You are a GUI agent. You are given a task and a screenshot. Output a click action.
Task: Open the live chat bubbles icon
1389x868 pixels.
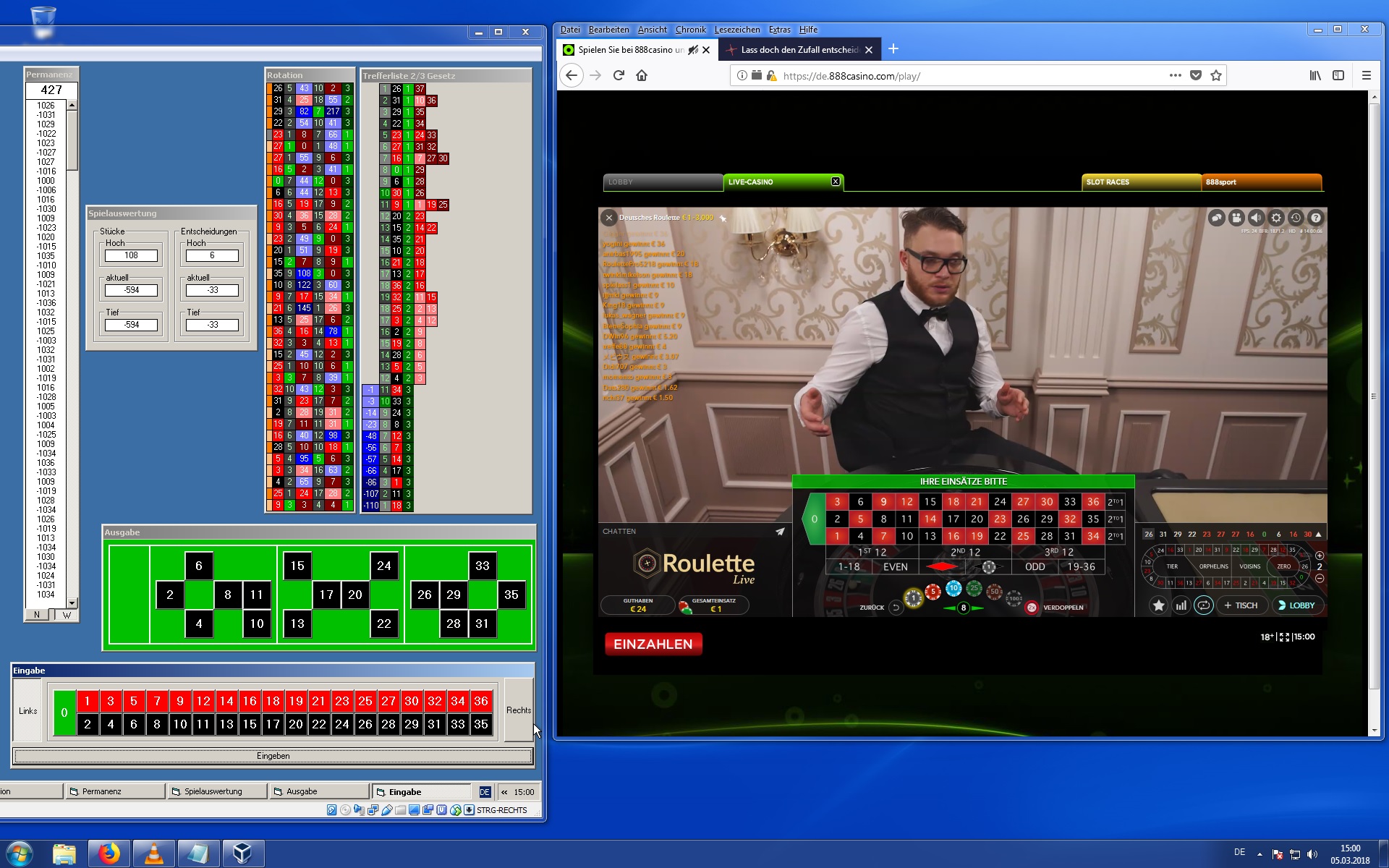1217,218
